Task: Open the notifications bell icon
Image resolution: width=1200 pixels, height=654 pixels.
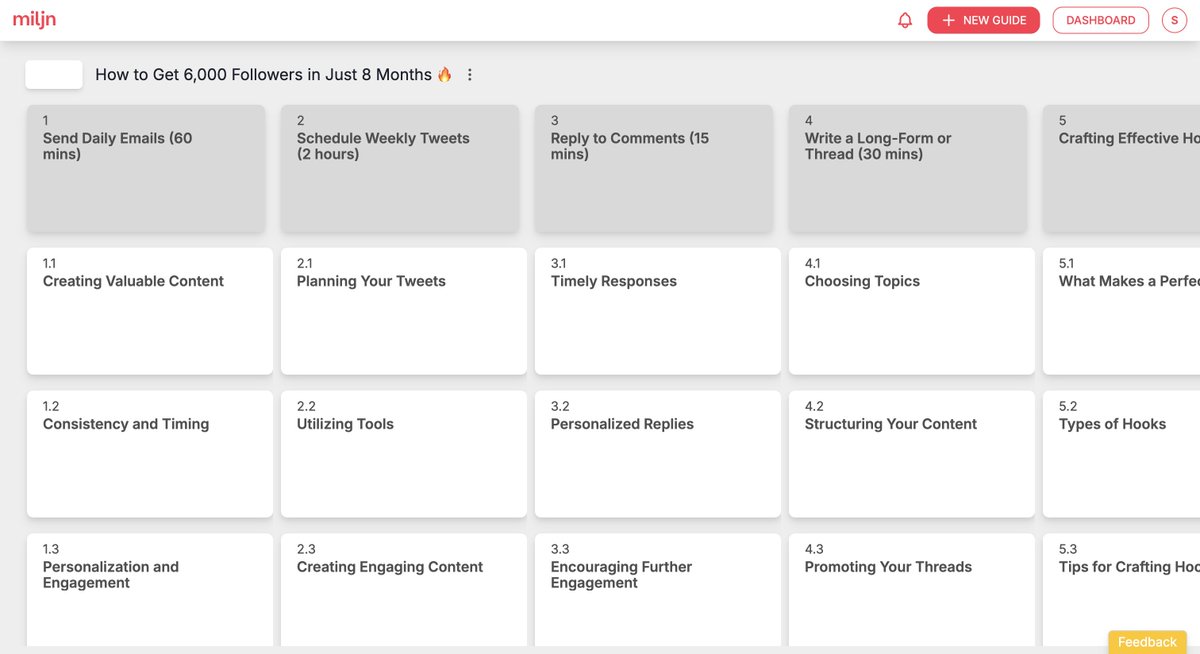Action: coord(905,20)
